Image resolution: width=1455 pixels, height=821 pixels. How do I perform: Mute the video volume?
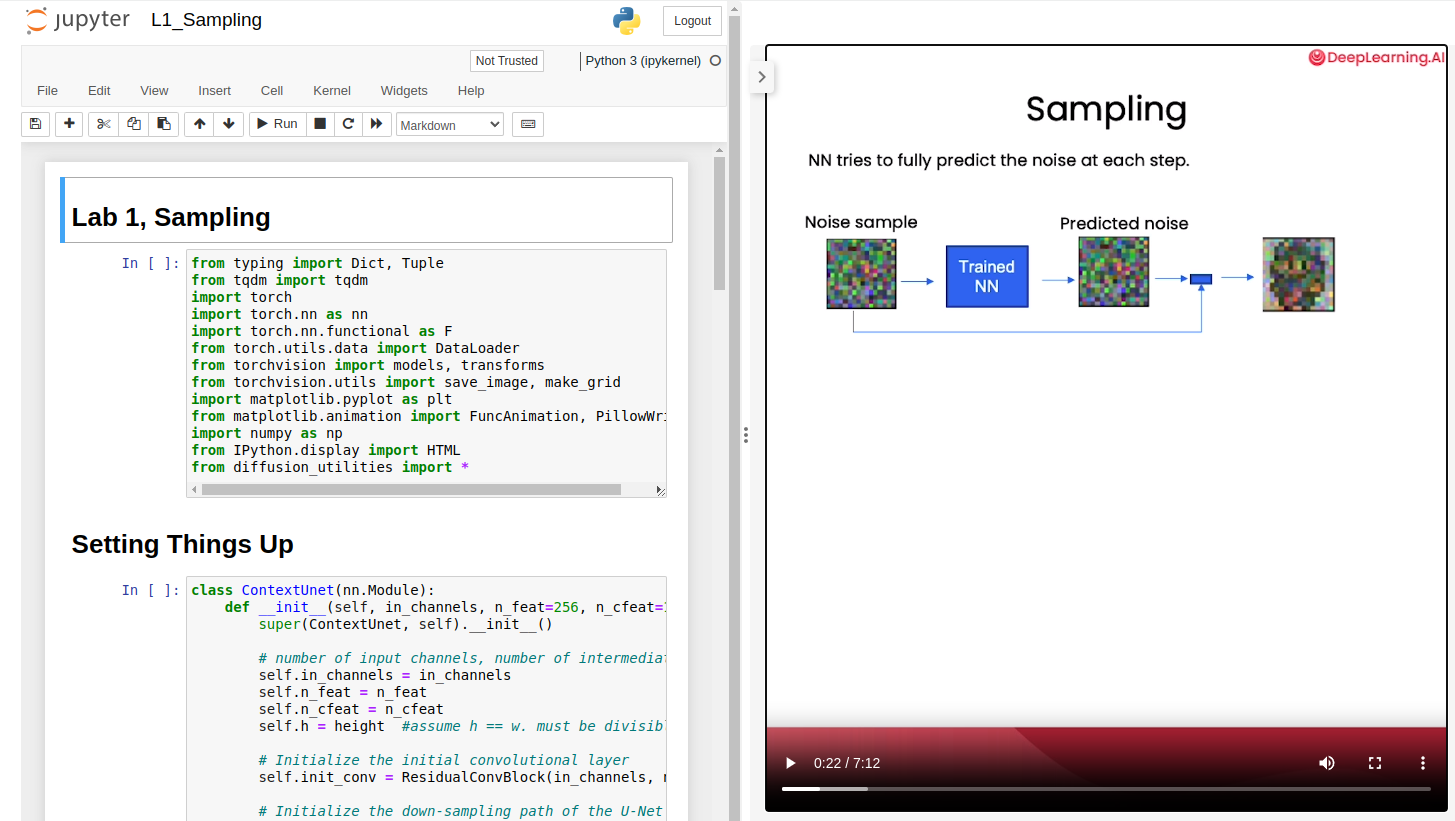(x=1327, y=763)
